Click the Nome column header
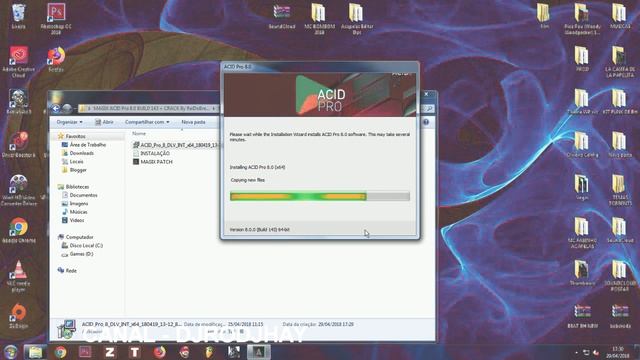This screenshot has width=640, height=360. pyautogui.click(x=139, y=133)
